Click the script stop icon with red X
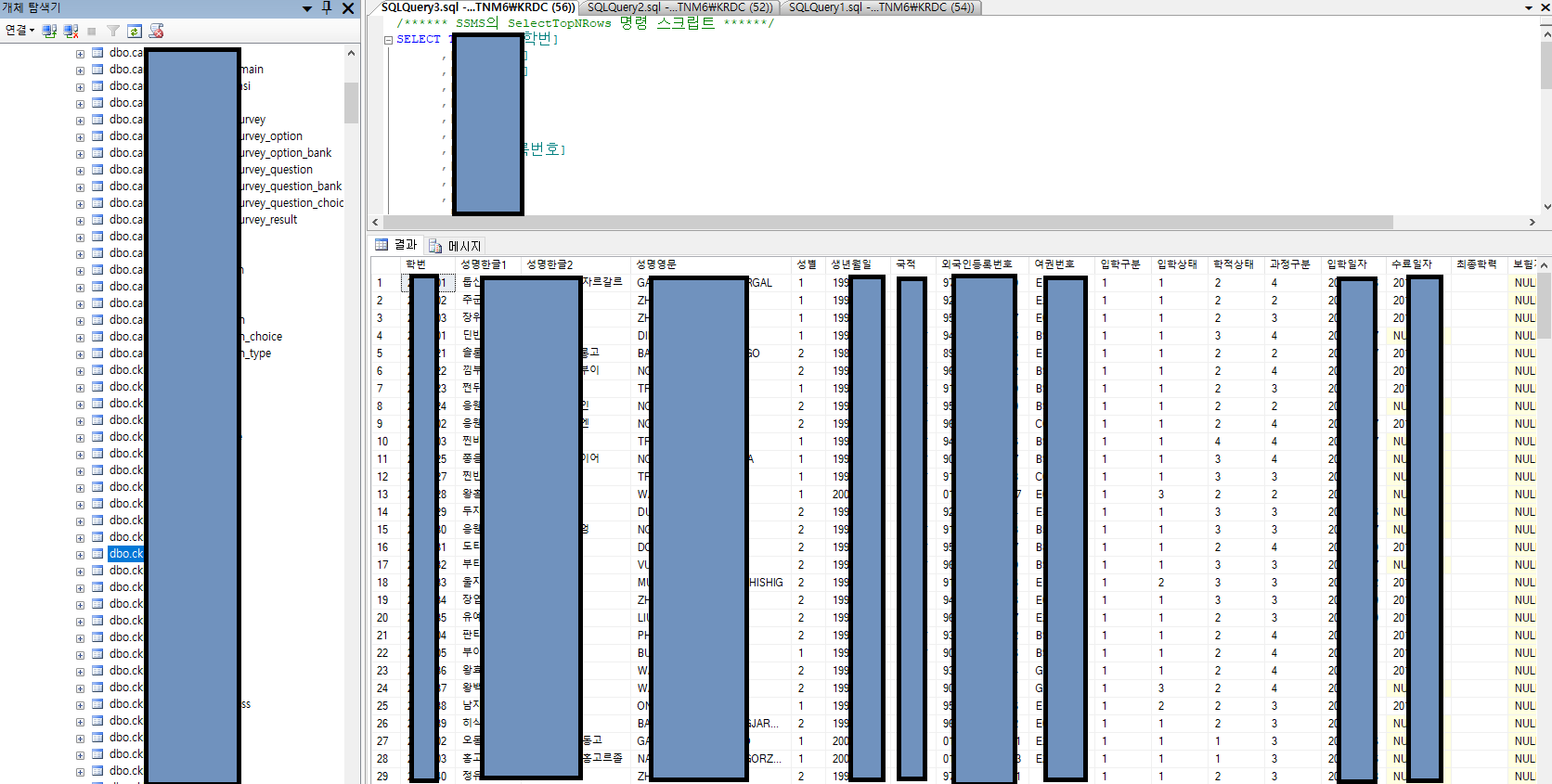 tap(156, 31)
